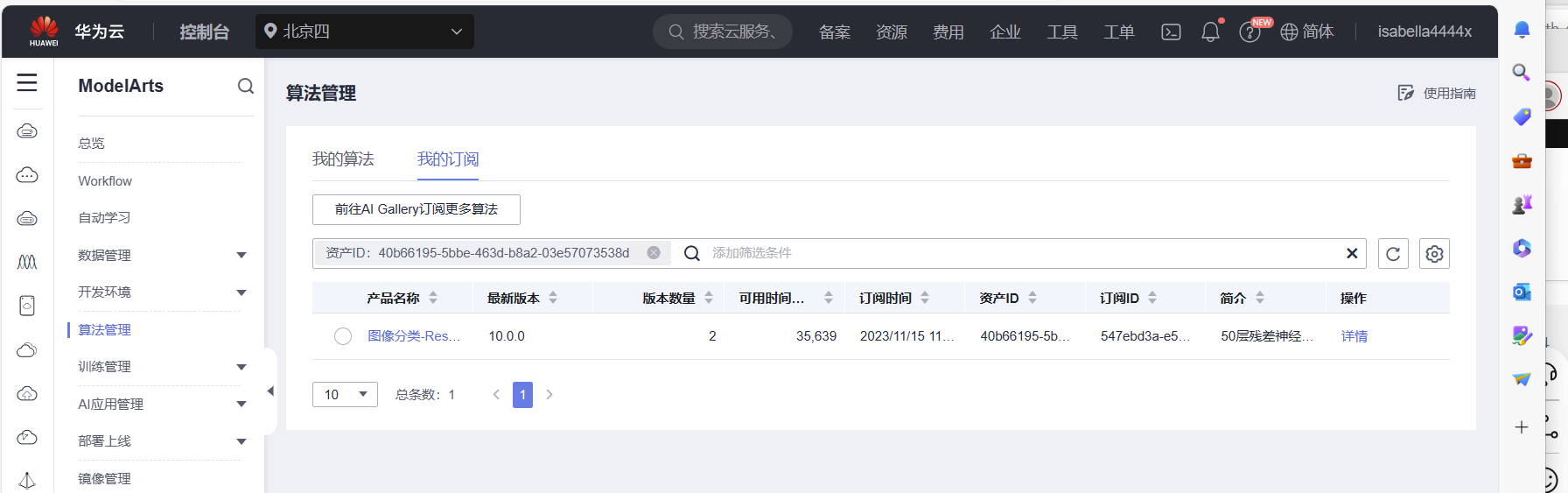Go to next page arrow
This screenshot has height=493, width=1568.
(549, 395)
